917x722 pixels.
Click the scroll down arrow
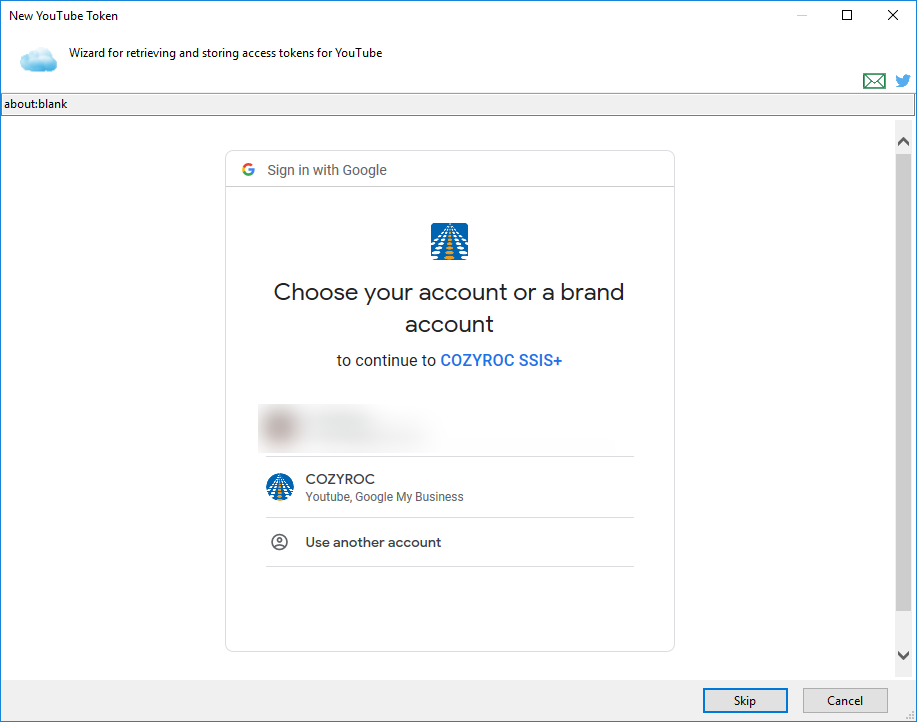point(903,655)
